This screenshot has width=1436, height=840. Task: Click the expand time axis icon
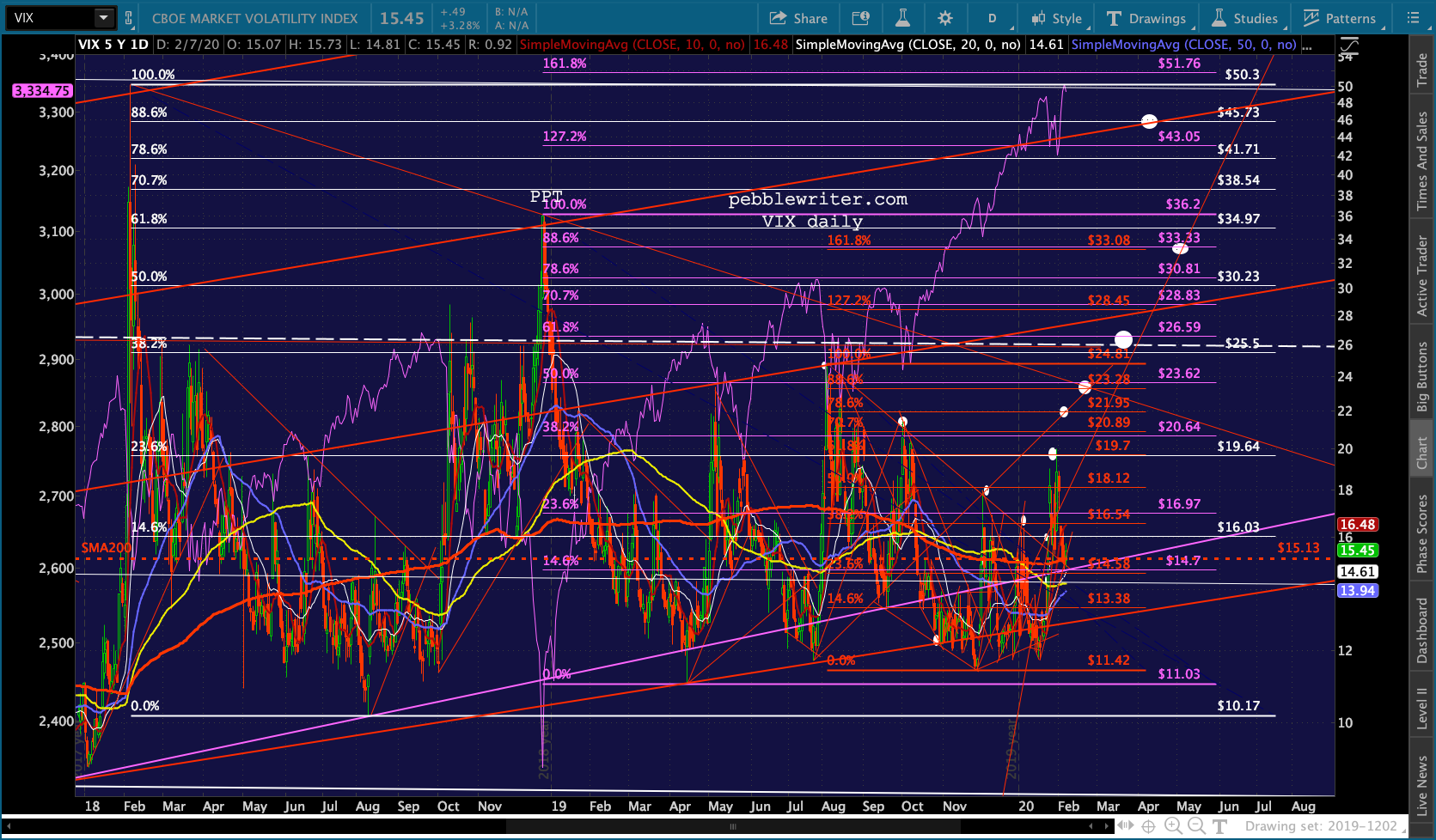click(x=1125, y=826)
